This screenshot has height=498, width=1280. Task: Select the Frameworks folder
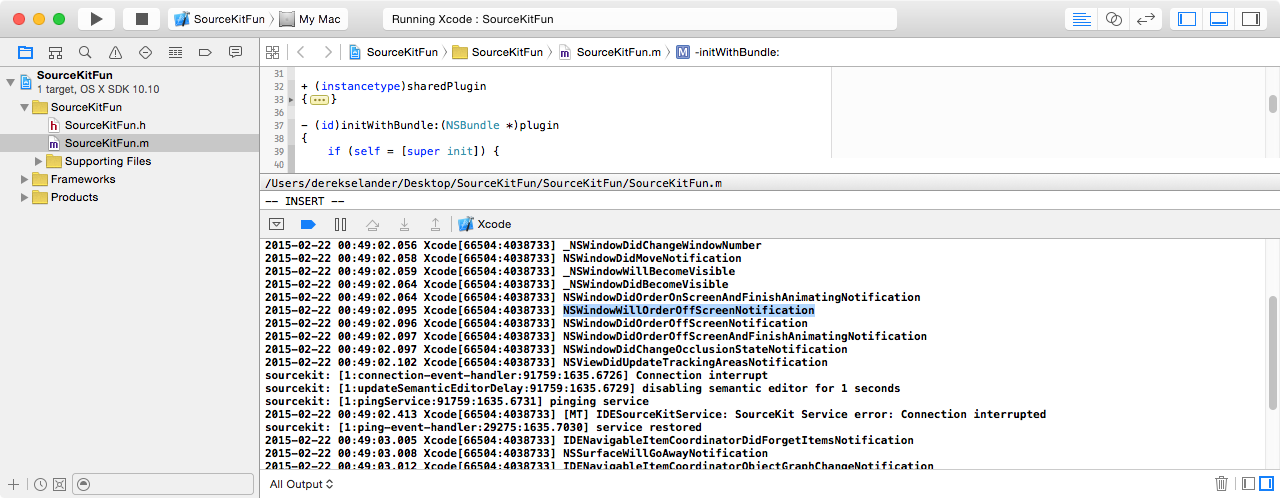pyautogui.click(x=73, y=179)
